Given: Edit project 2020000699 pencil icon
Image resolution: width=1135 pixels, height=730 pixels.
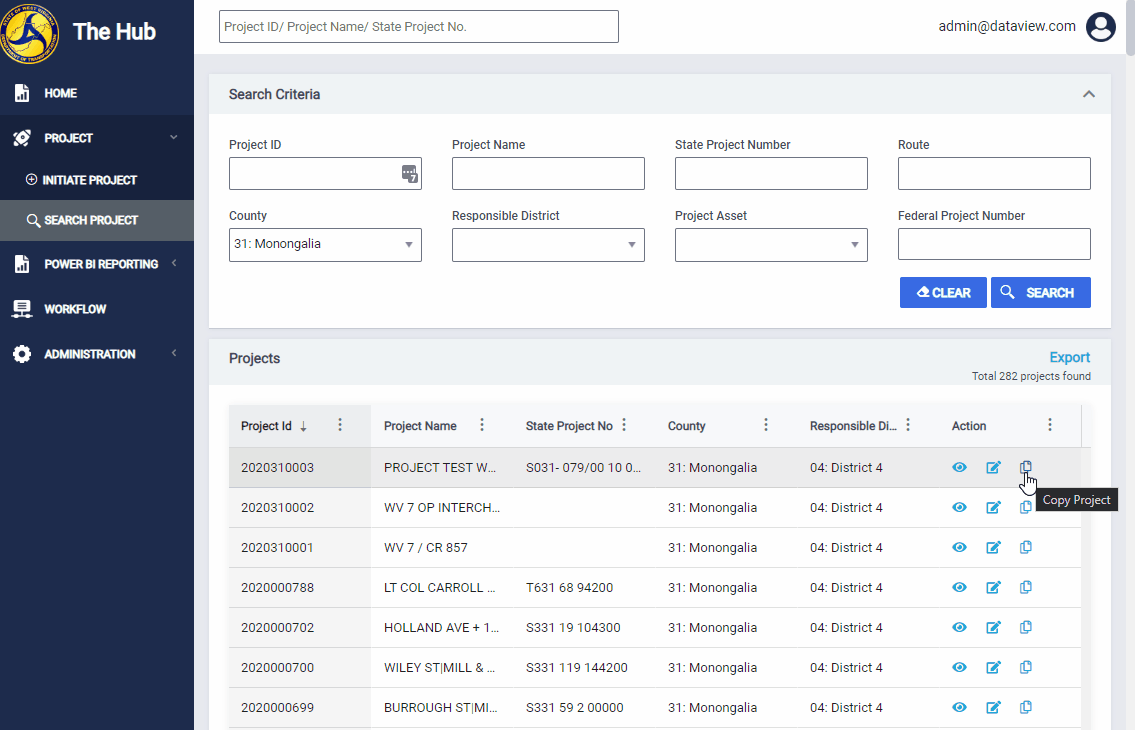Looking at the screenshot, I should [x=993, y=707].
